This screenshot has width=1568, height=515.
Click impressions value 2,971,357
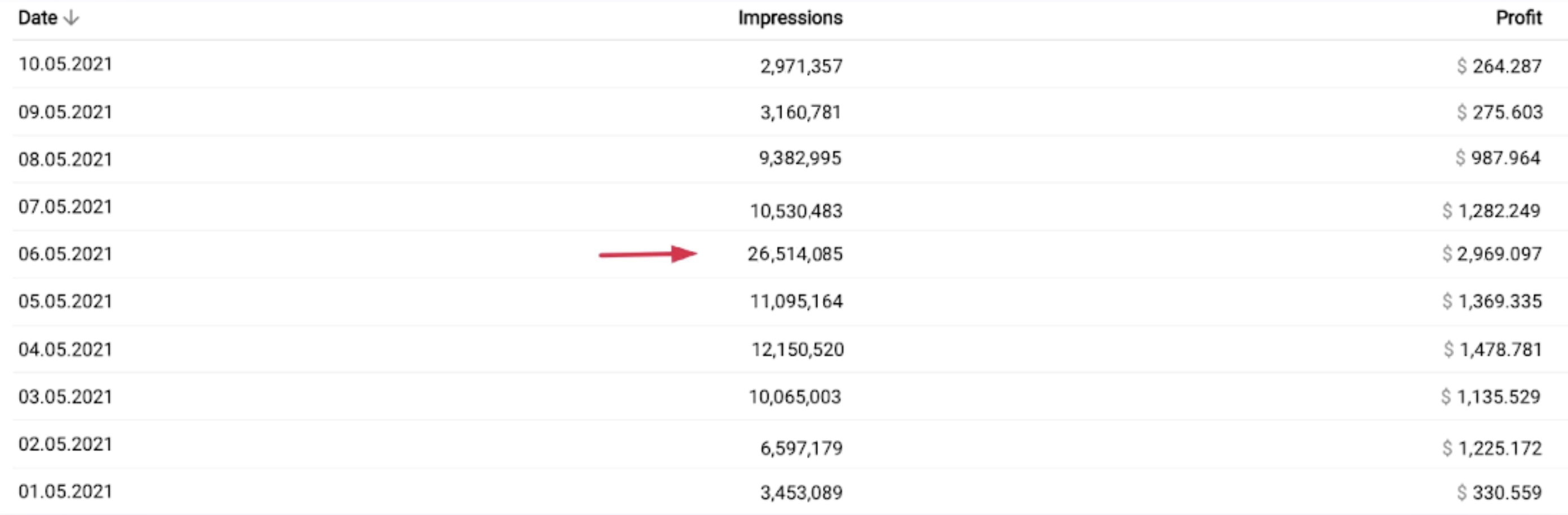(801, 66)
